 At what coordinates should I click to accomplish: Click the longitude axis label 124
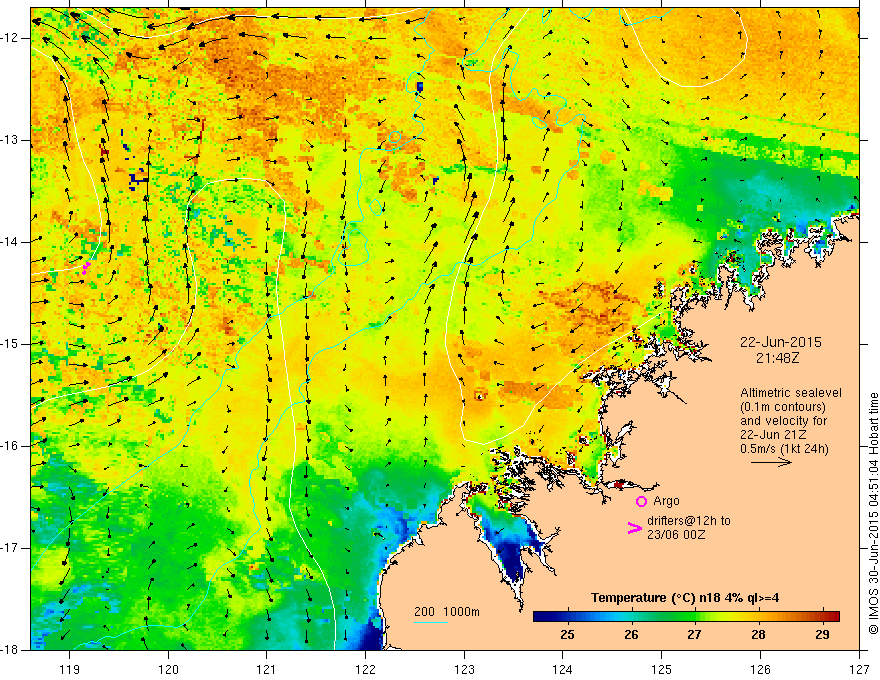(563, 669)
